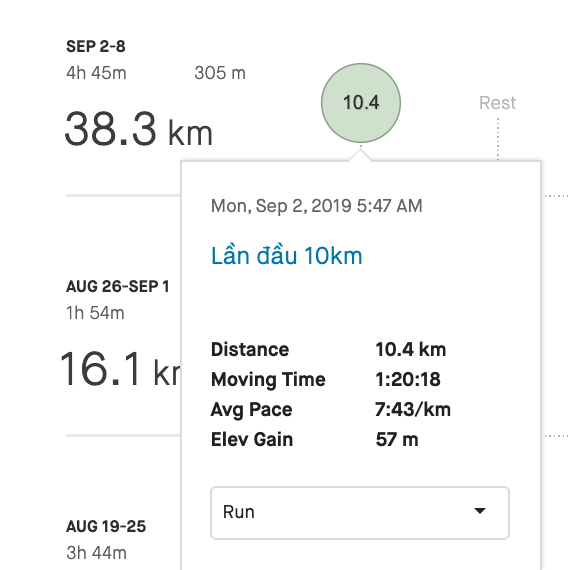Select the 38.3 km weekly total
This screenshot has width=568, height=570.
[138, 129]
